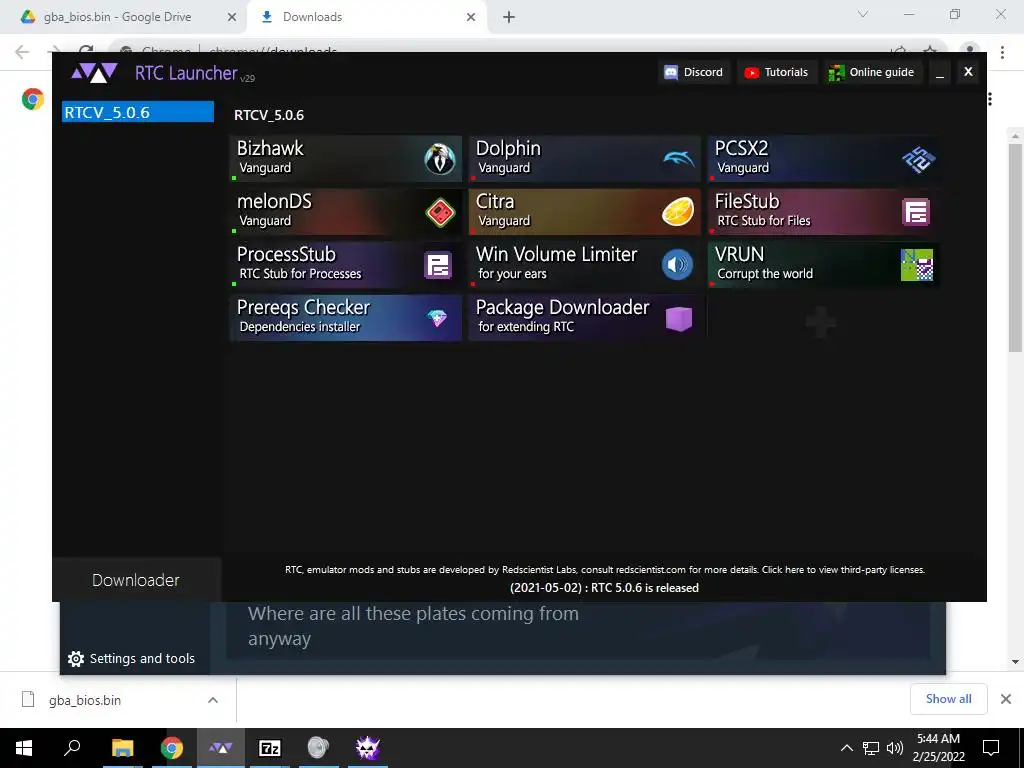Click the Tutorials button
This screenshot has width=1024, height=768.
[777, 72]
